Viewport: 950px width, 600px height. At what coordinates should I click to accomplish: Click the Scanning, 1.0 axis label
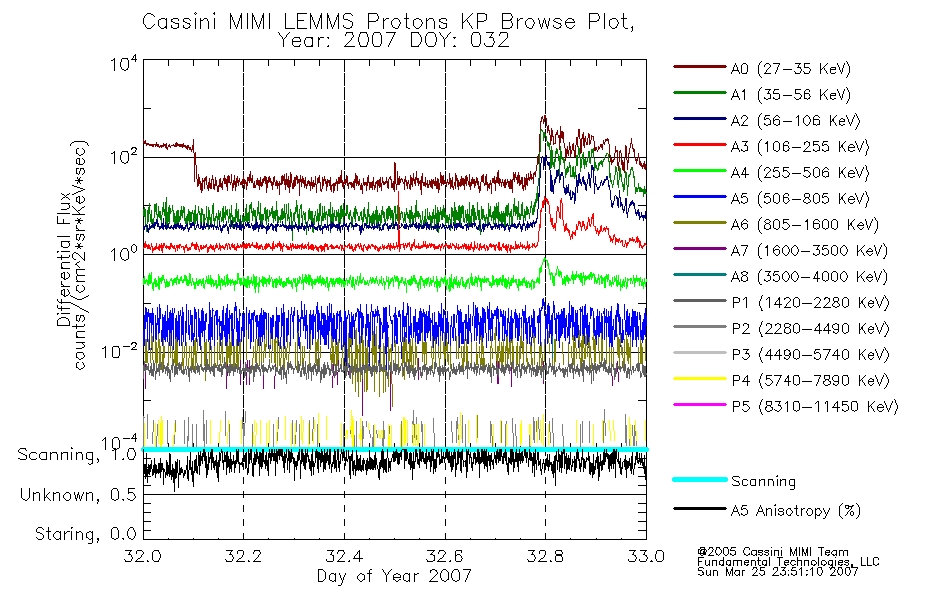pos(77,455)
